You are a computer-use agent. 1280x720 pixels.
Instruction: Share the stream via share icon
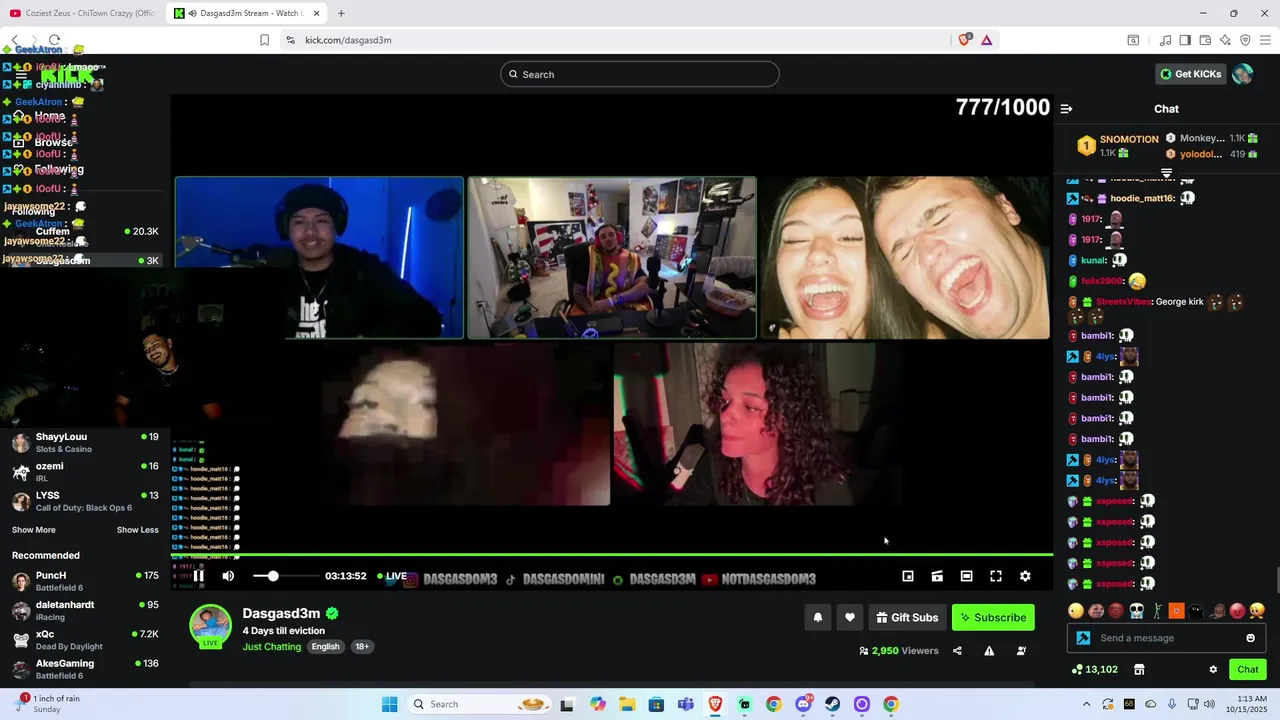[x=957, y=651]
